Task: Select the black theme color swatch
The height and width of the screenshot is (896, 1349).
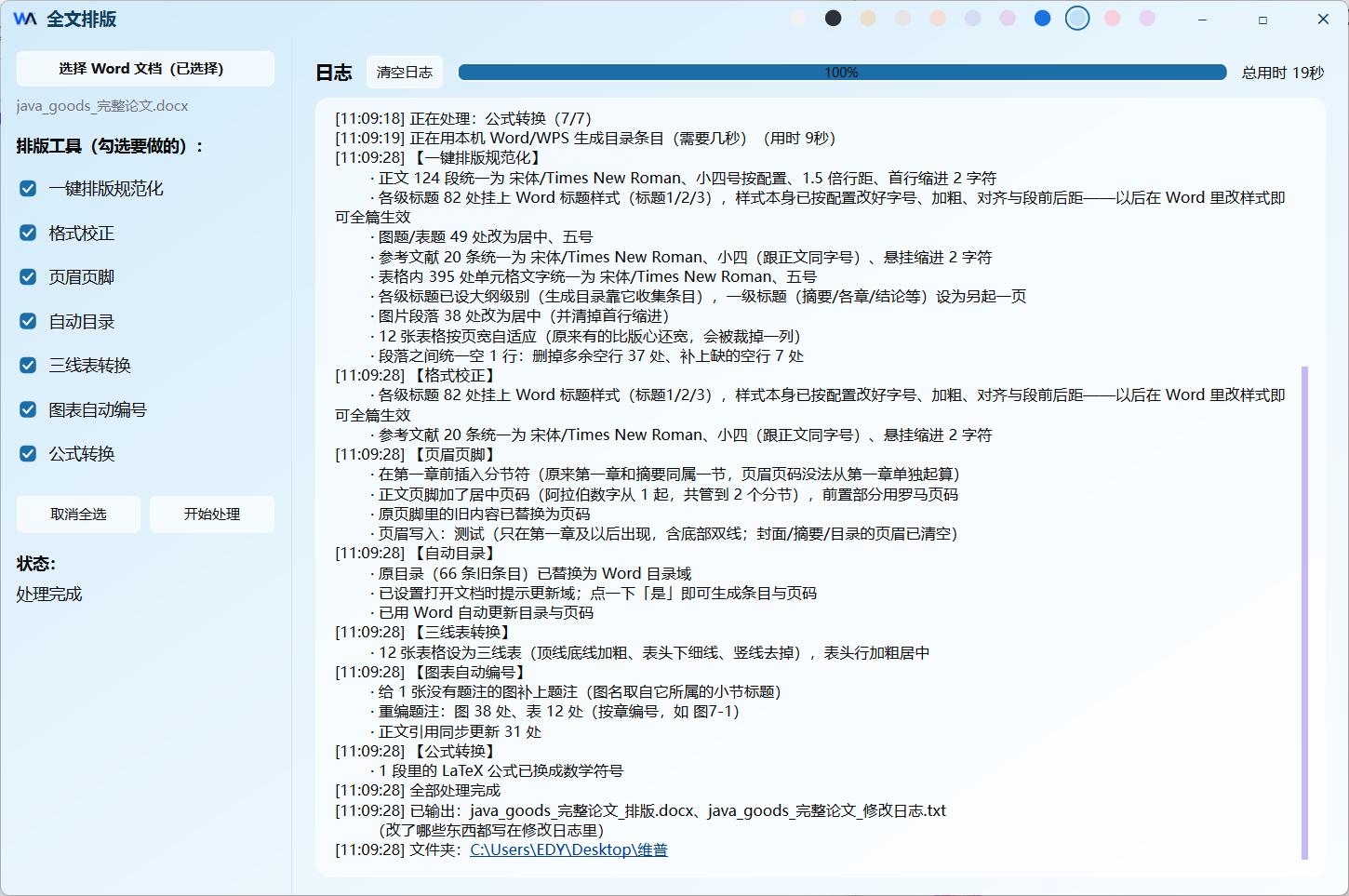Action: tap(834, 18)
